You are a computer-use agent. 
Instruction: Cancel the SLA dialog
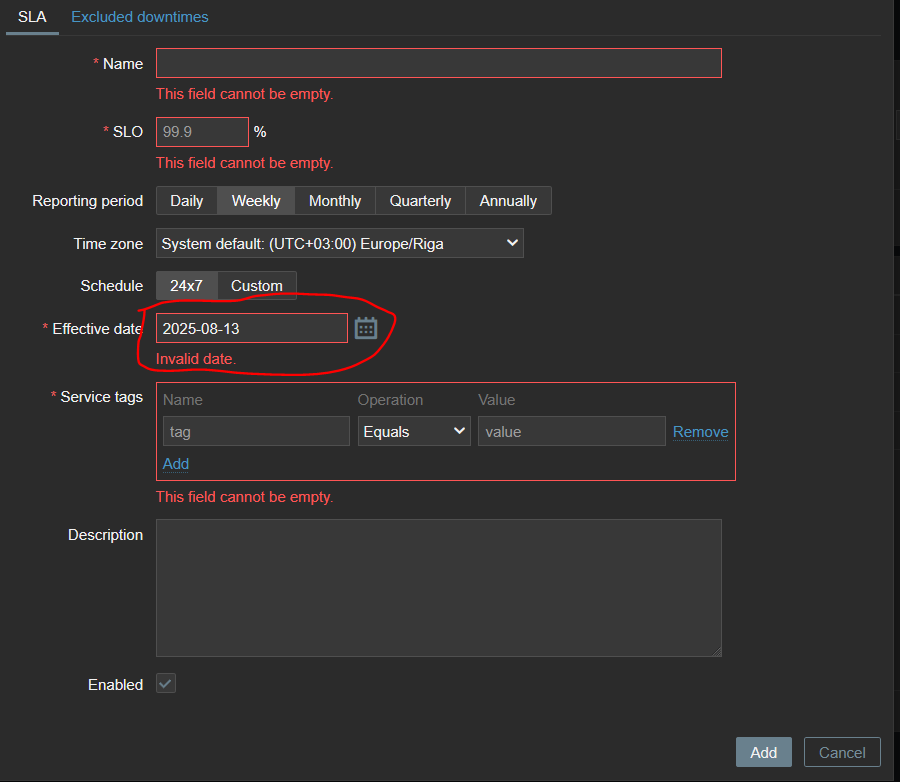point(842,752)
